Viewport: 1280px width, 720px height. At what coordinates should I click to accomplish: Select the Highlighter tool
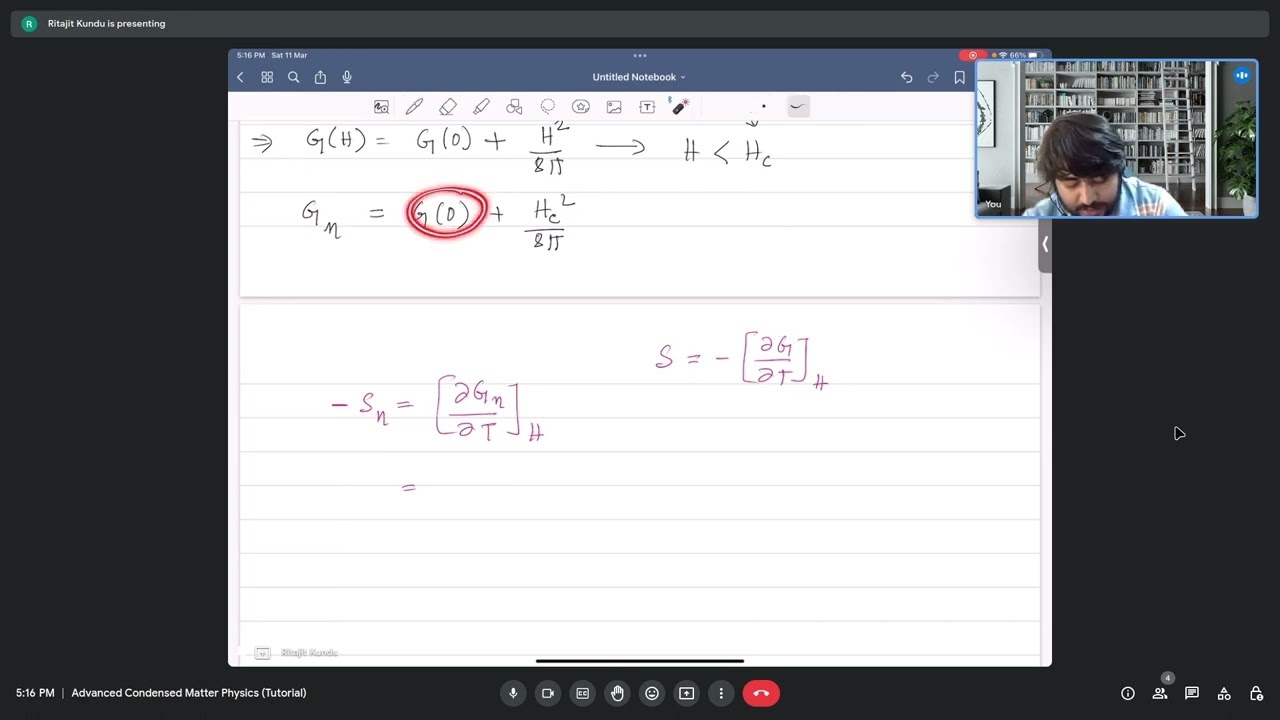click(x=481, y=107)
